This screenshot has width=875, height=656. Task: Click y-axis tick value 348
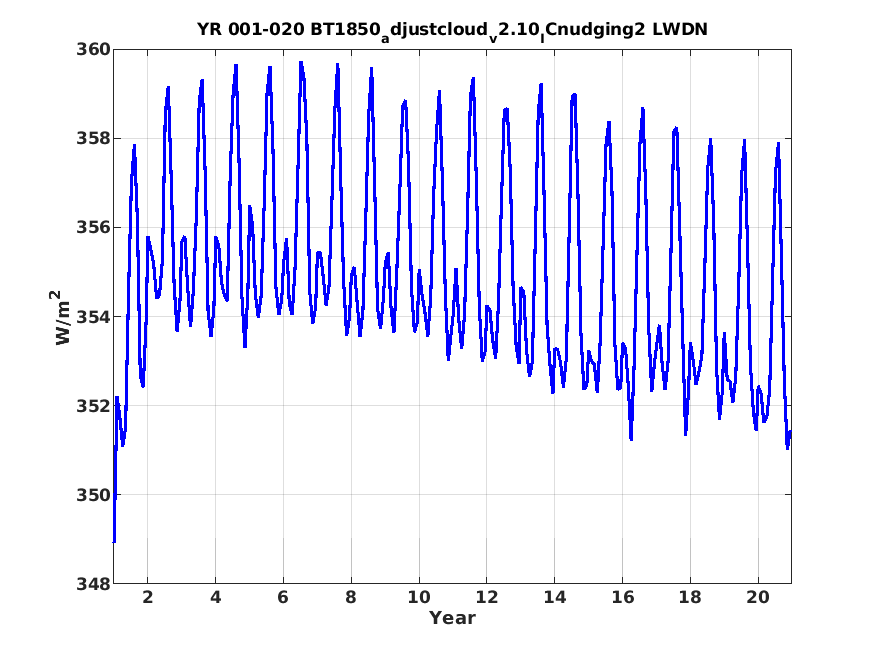pos(93,584)
